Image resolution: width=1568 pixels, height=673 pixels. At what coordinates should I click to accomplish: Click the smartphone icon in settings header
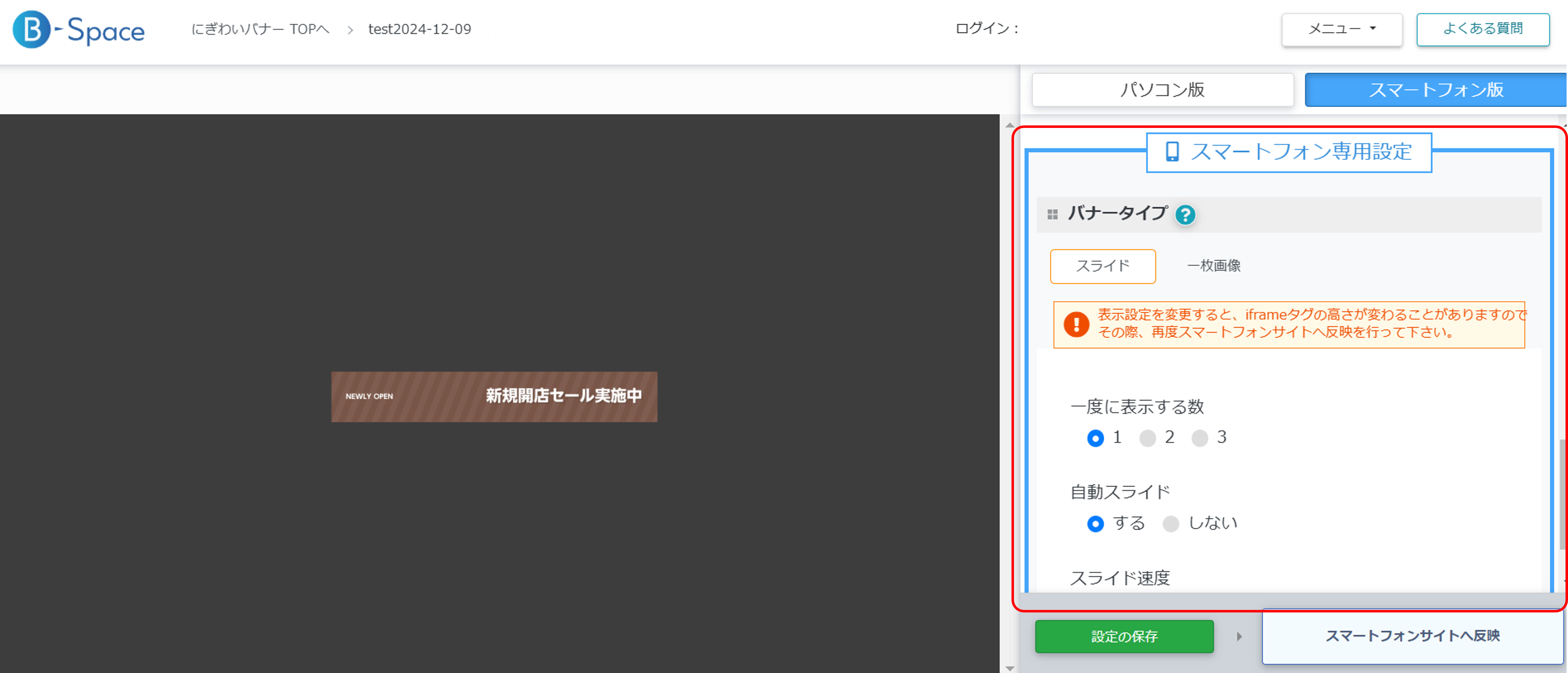coord(1172,152)
